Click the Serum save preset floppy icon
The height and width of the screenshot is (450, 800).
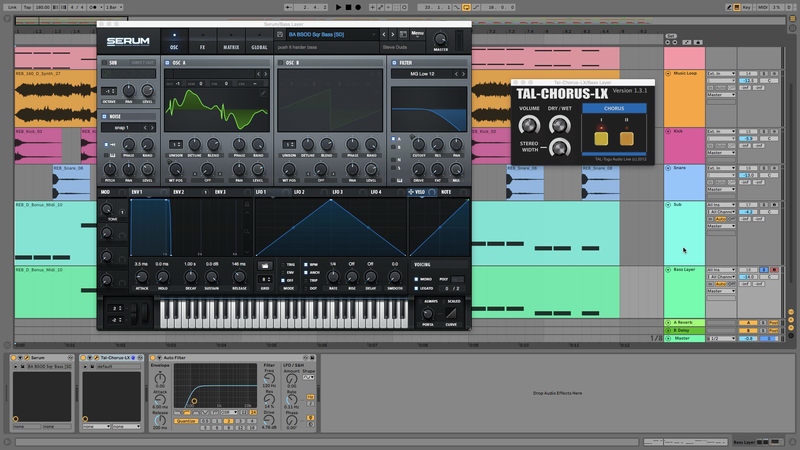pyautogui.click(x=280, y=34)
